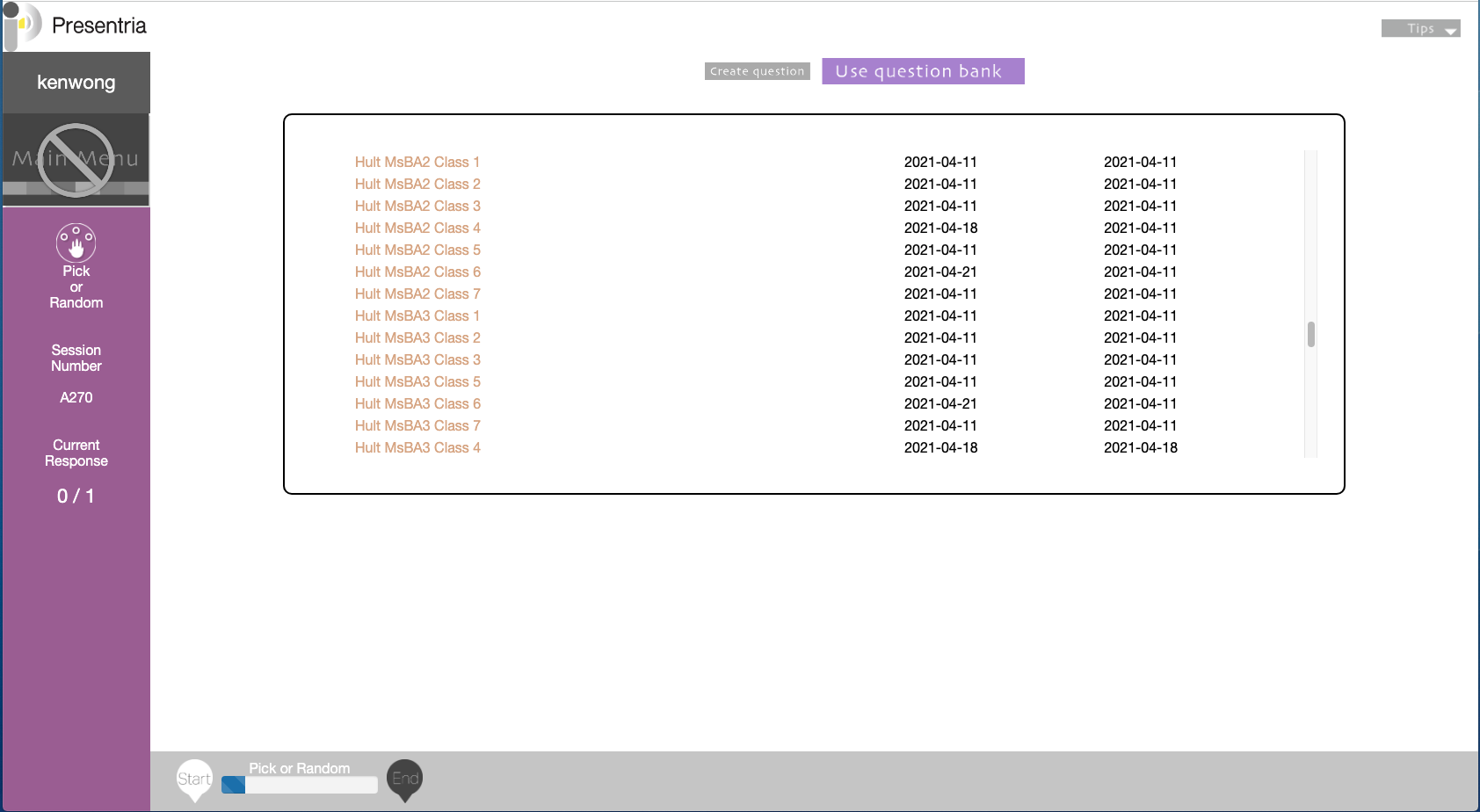Click the End marker button
This screenshot has height=812, width=1480.
click(405, 779)
